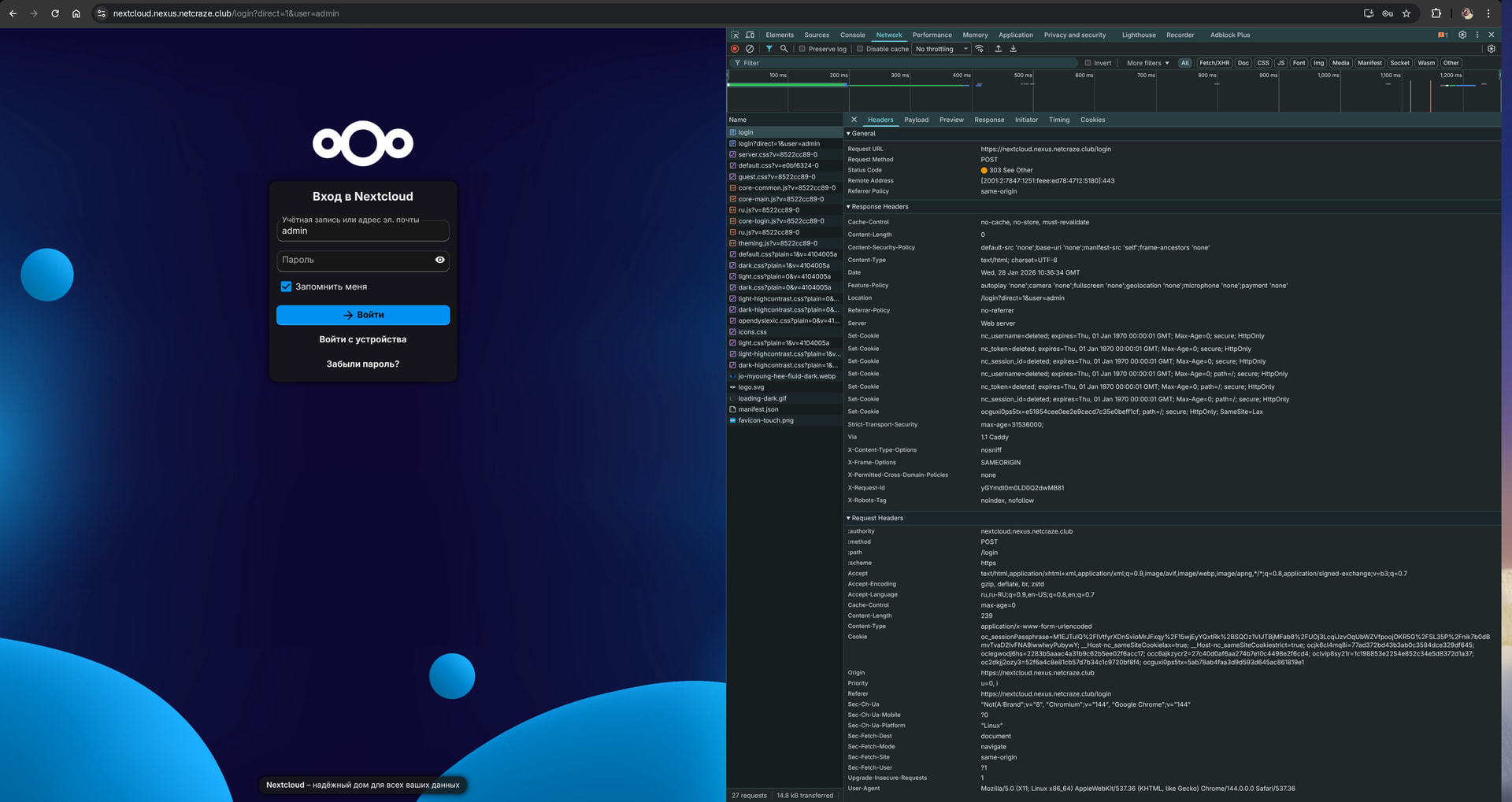Open the More filters dropdown

point(1147,63)
